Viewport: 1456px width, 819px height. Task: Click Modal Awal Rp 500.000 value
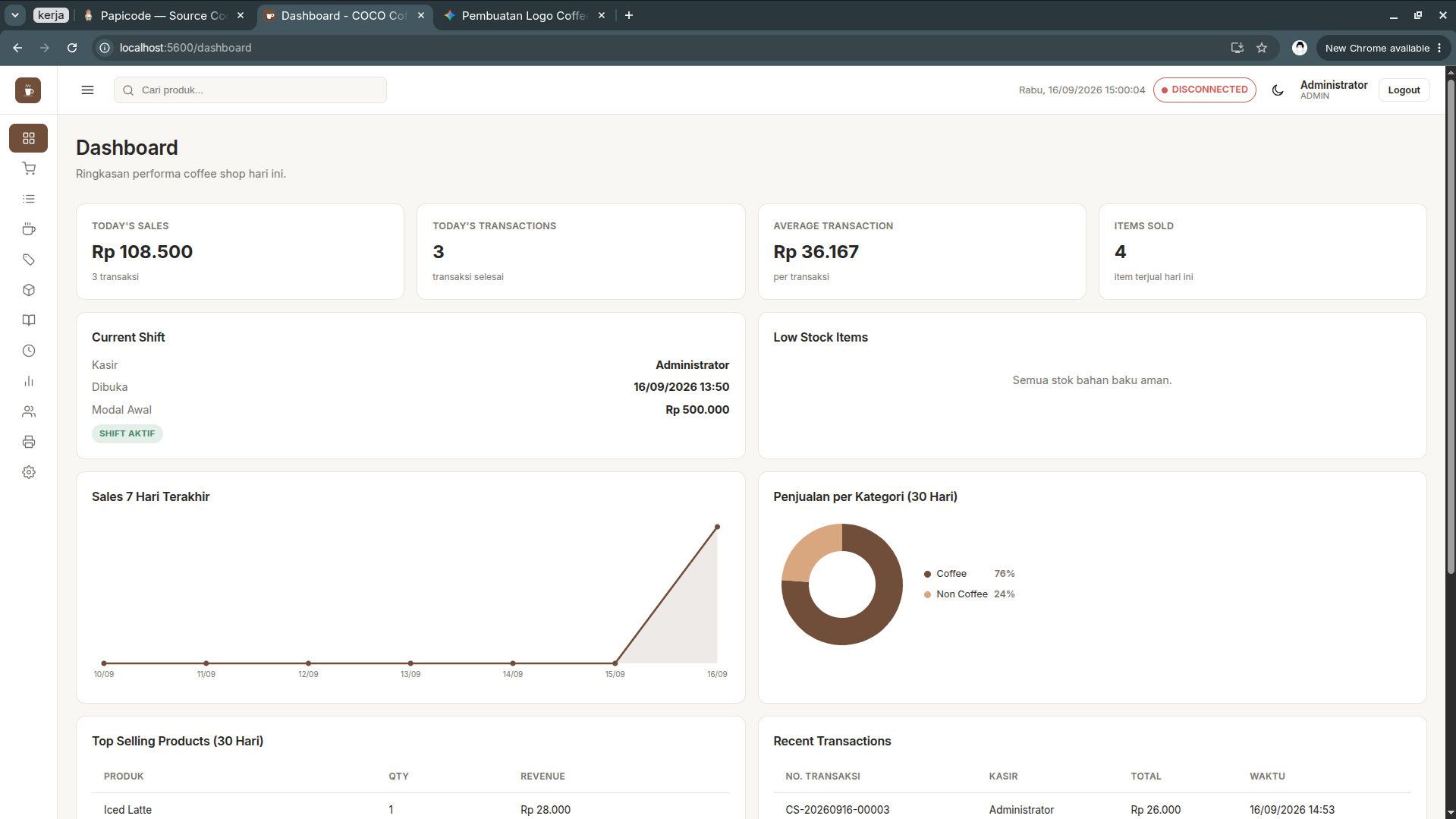697,410
